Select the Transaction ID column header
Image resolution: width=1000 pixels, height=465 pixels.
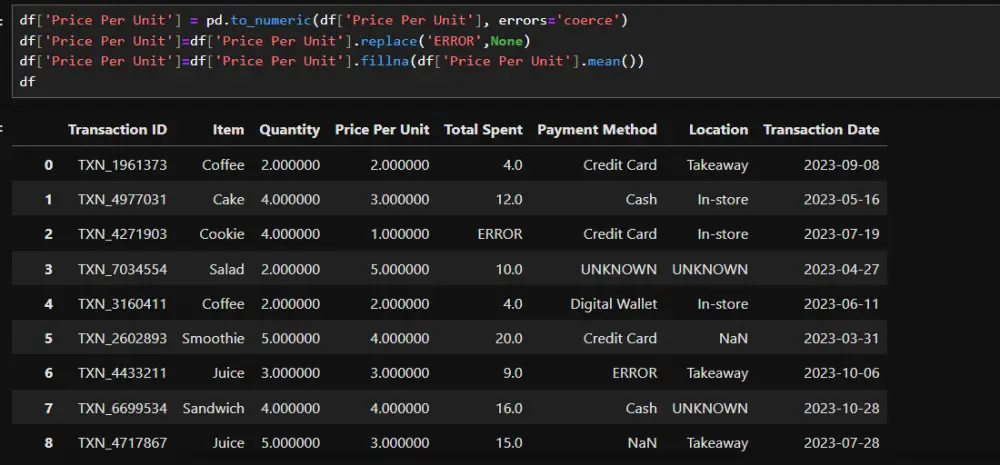[117, 129]
